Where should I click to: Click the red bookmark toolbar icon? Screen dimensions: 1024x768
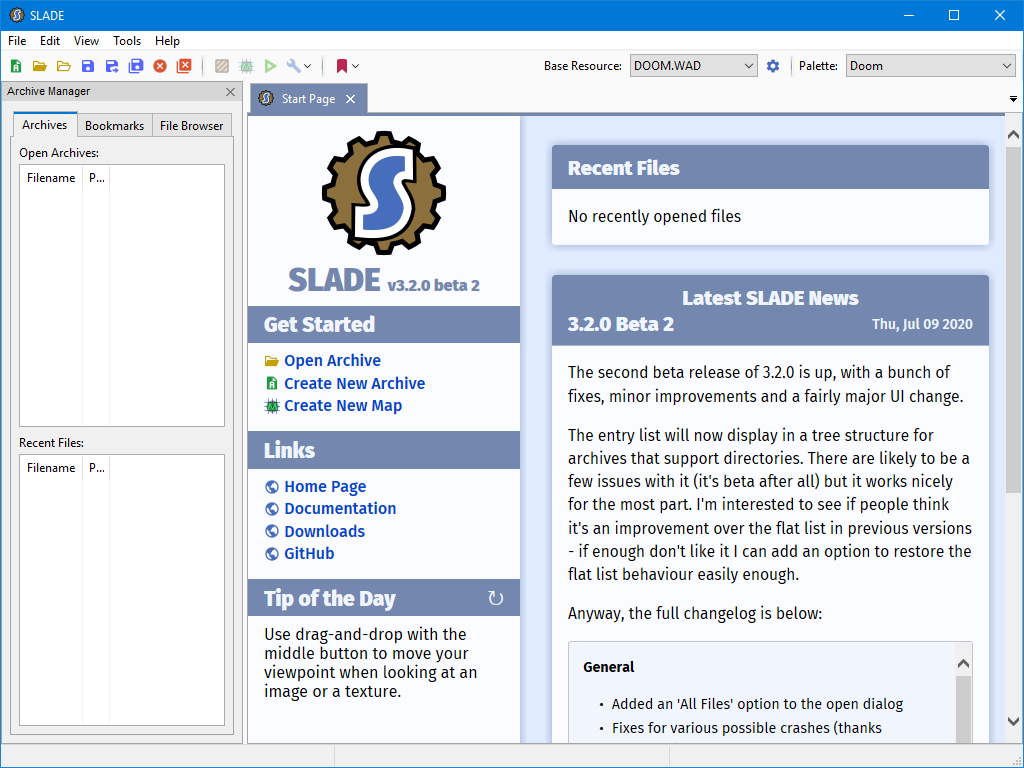342,66
